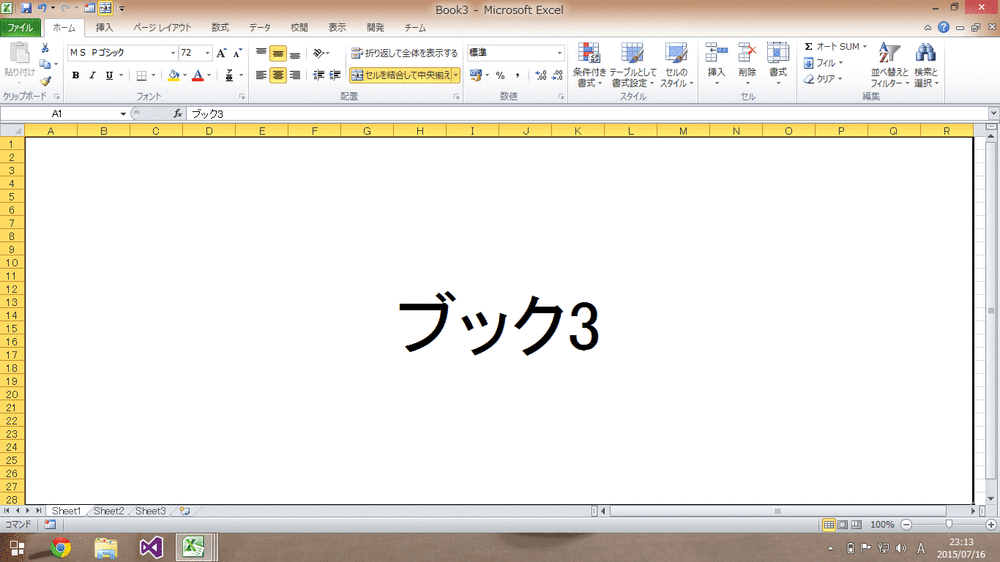Switch to the Insert (挿入) tab
Screen dimensions: 1000x562
(x=104, y=27)
